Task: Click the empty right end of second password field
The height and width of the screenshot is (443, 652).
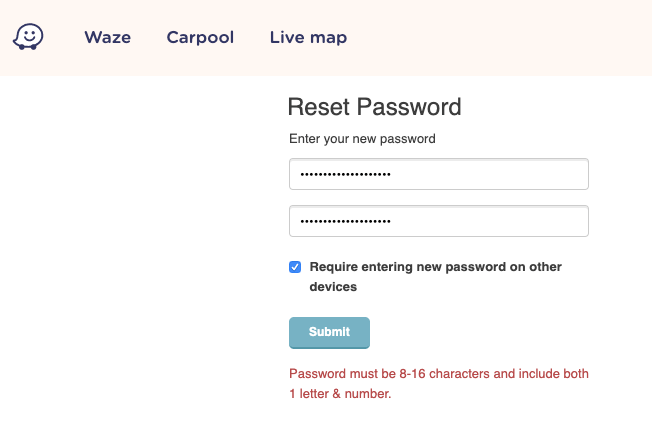Action: coord(540,221)
